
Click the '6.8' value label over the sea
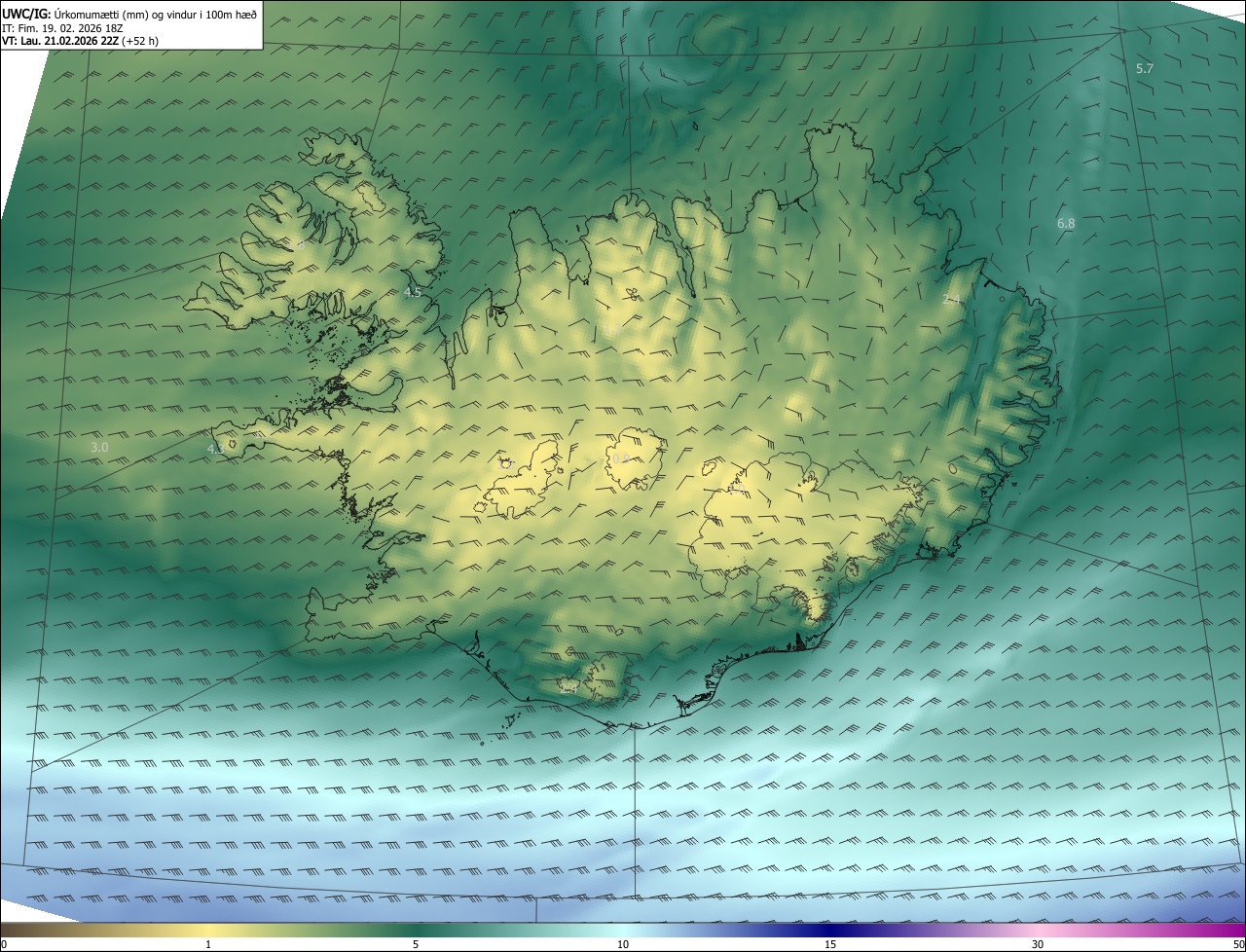coord(1066,223)
